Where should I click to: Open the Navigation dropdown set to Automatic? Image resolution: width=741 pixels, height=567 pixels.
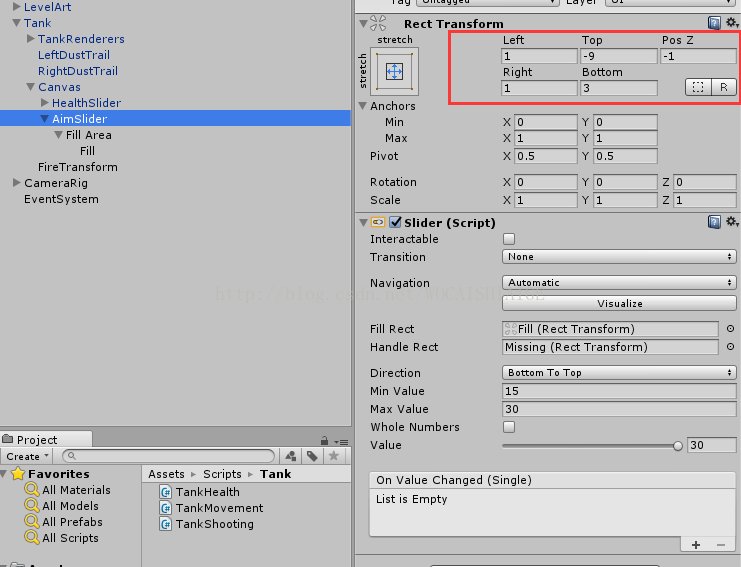619,283
